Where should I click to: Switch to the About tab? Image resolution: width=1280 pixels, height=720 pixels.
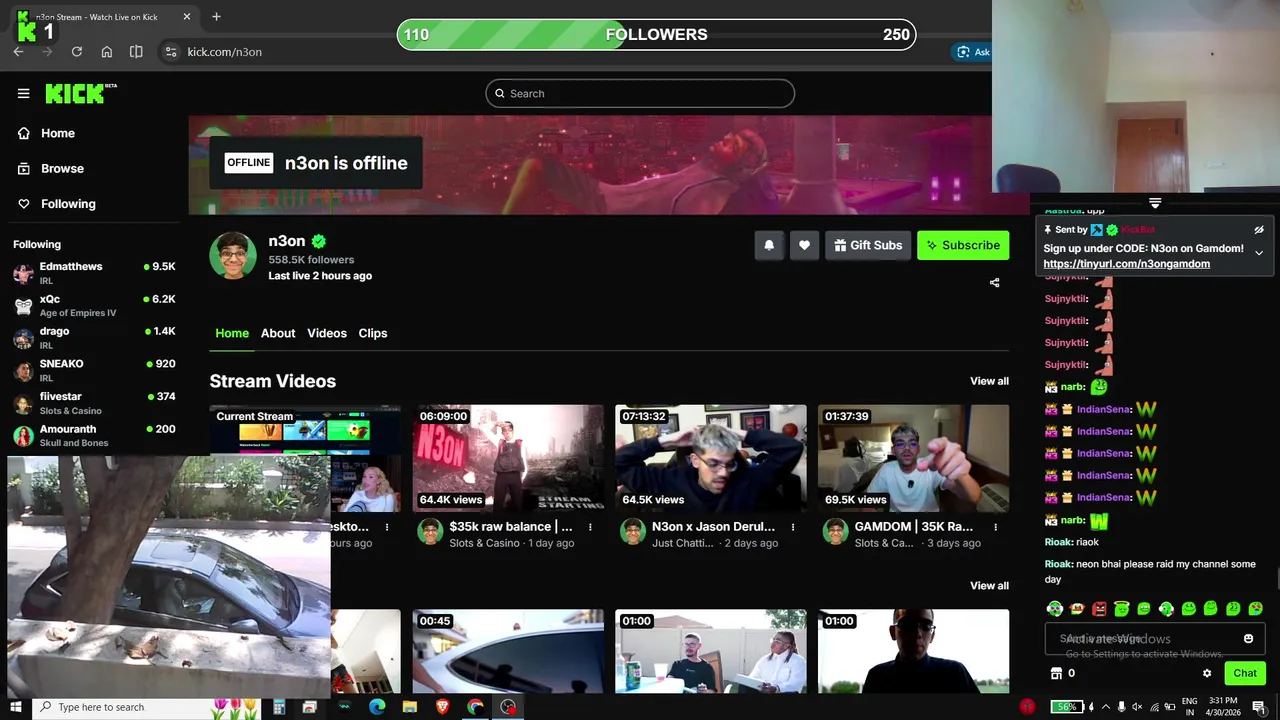pyautogui.click(x=278, y=333)
